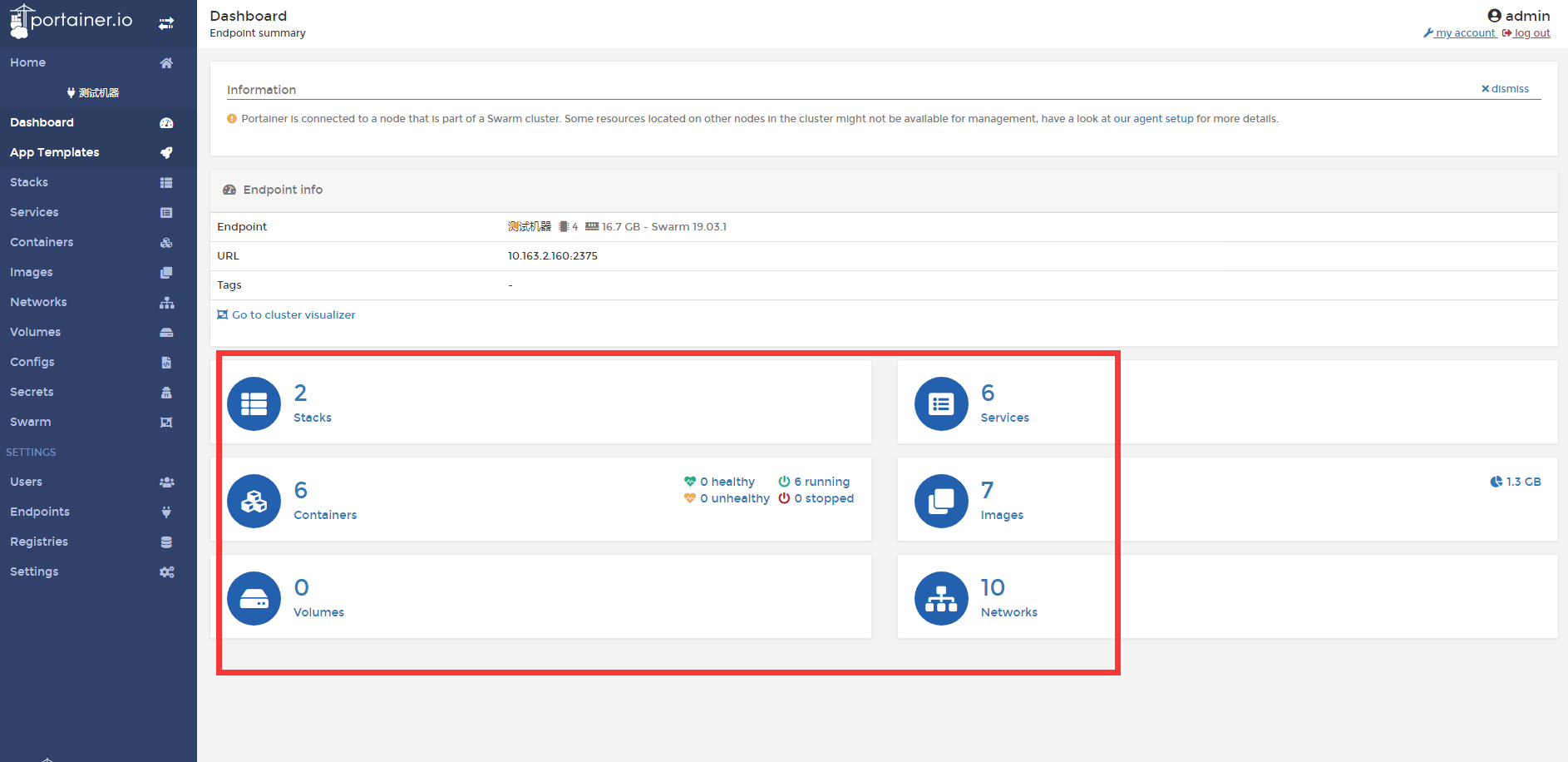Viewport: 1568px width, 762px height.
Task: Click the Images tile round icon
Action: click(x=941, y=502)
